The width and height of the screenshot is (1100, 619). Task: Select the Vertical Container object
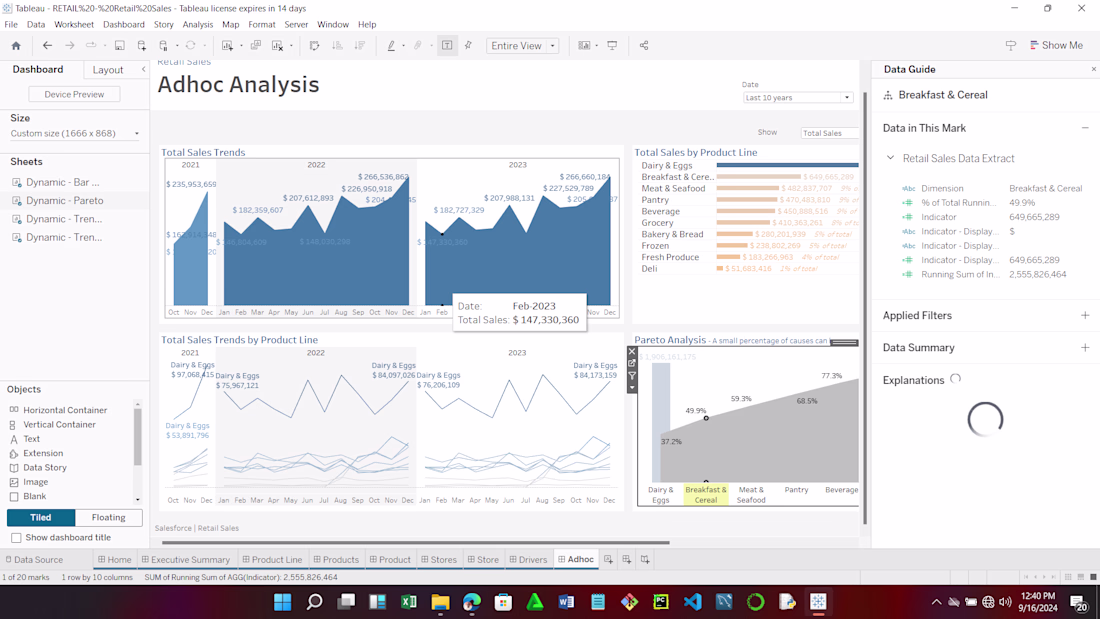(x=59, y=425)
